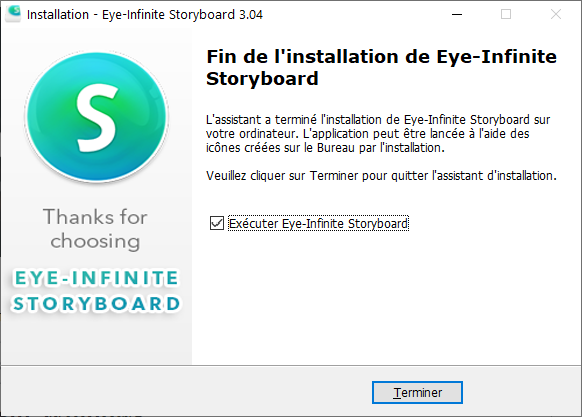The height and width of the screenshot is (417, 582).
Task: Click the large green Storyboard S logo
Action: 97,117
